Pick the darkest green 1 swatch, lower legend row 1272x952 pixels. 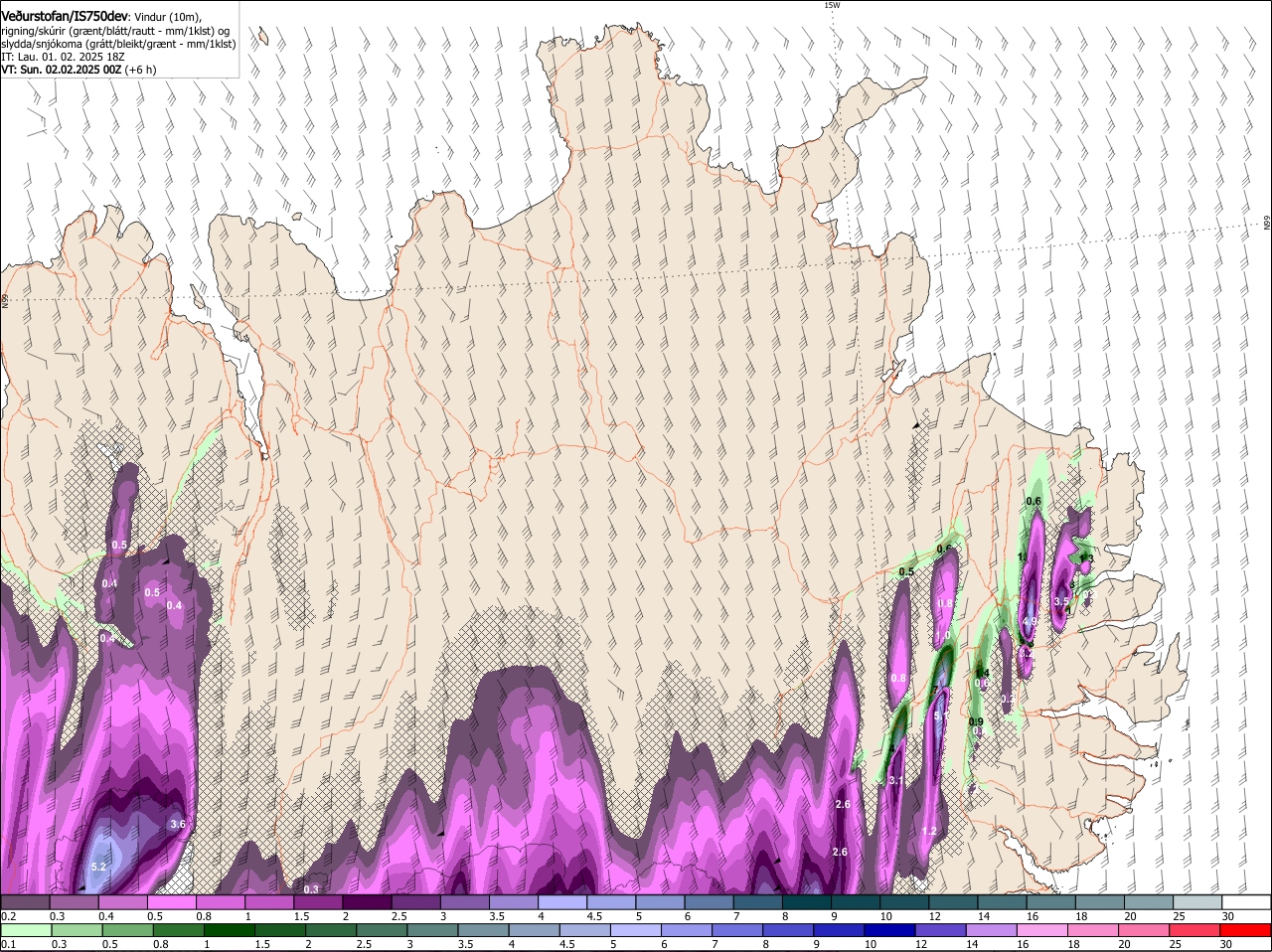(x=229, y=930)
